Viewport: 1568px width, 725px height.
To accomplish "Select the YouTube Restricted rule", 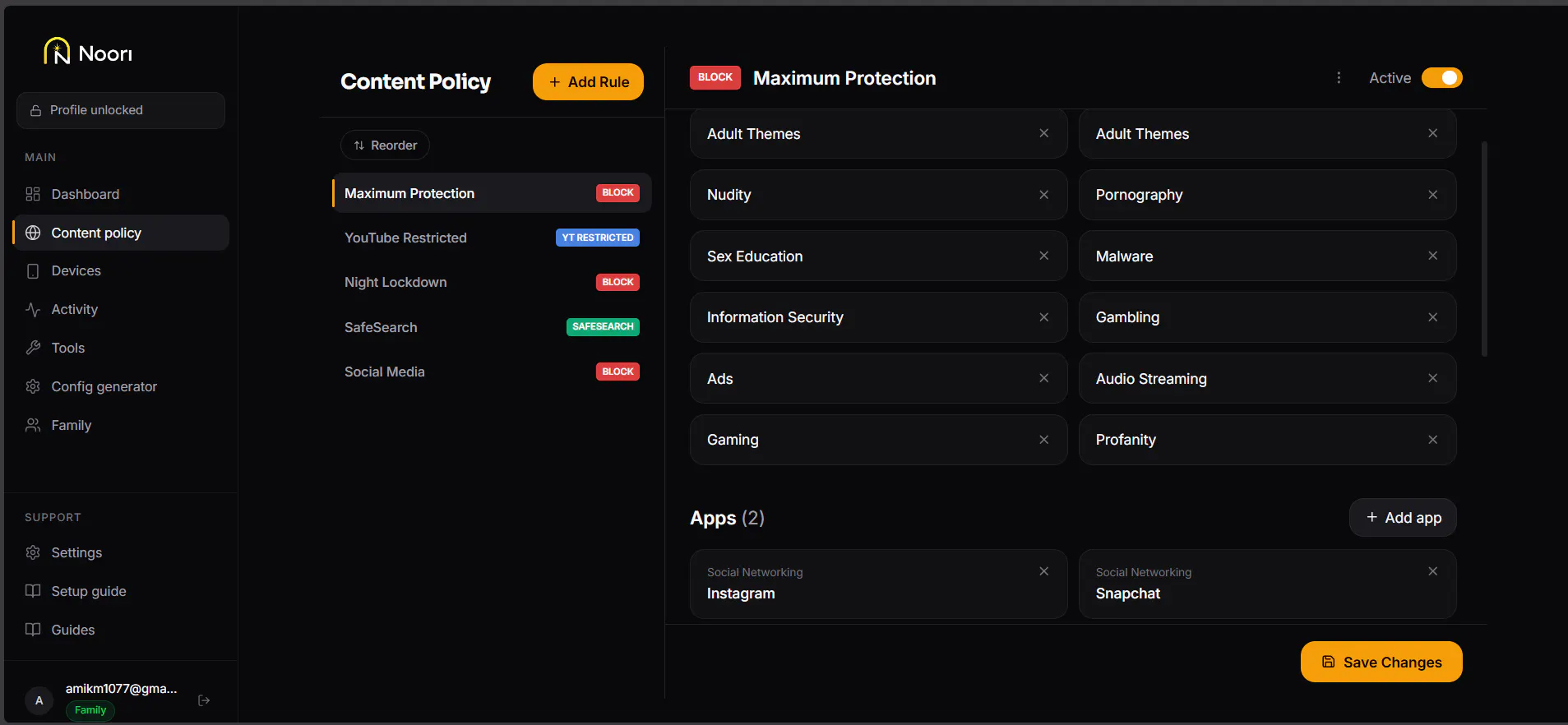I will point(492,238).
